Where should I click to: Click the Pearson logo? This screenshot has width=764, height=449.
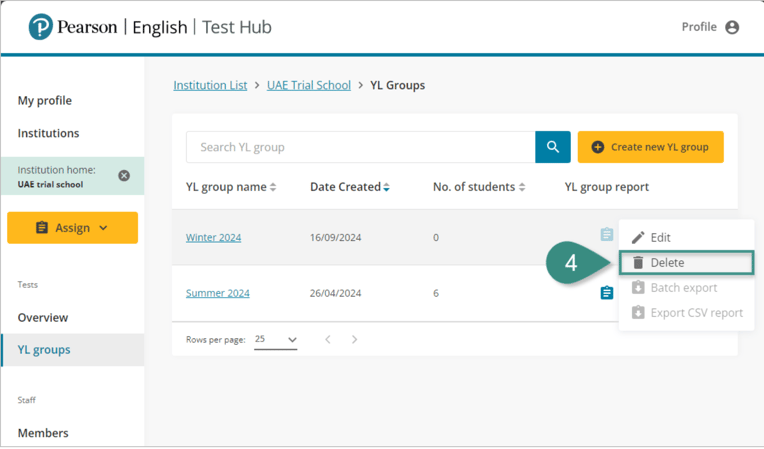point(40,27)
